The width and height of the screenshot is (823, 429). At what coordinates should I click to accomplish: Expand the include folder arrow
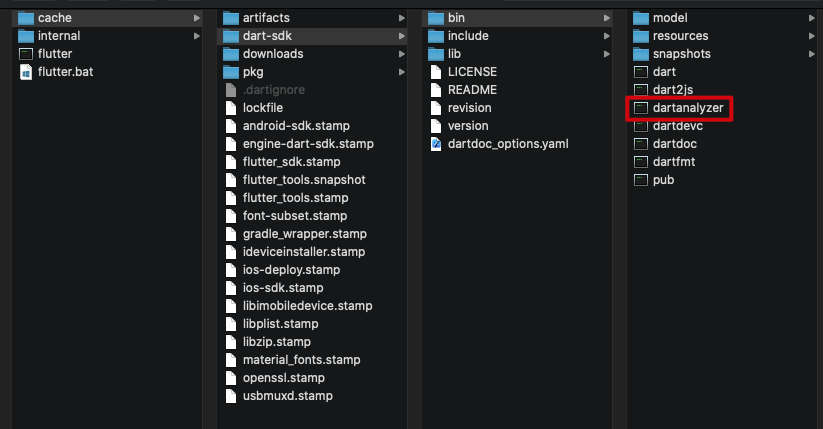click(607, 36)
